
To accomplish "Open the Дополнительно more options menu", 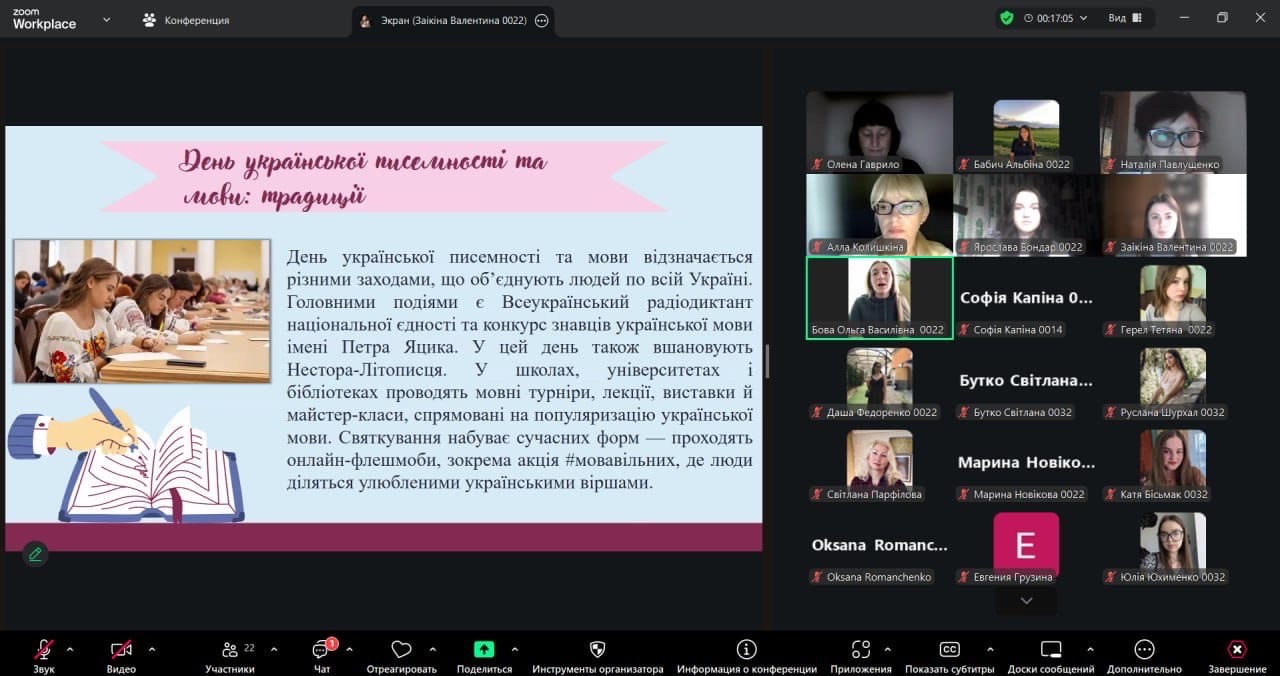I will click(1144, 650).
